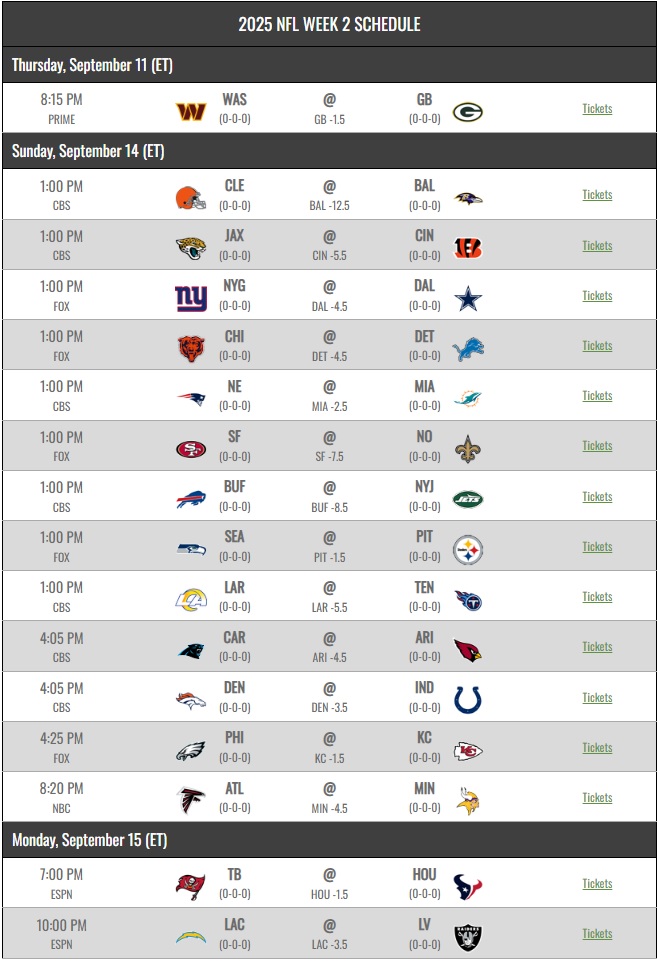Click the Minnesota Vikings logo
Image resolution: width=657 pixels, height=961 pixels.
468,799
